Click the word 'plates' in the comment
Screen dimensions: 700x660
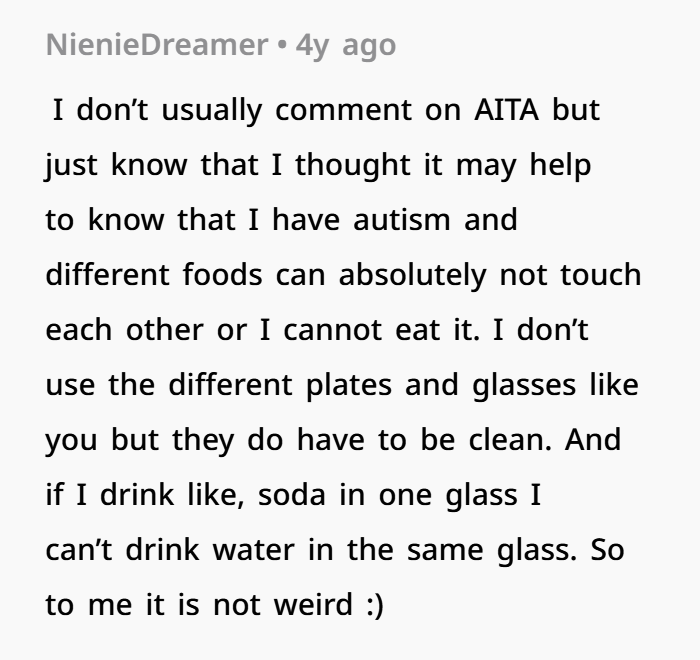349,385
